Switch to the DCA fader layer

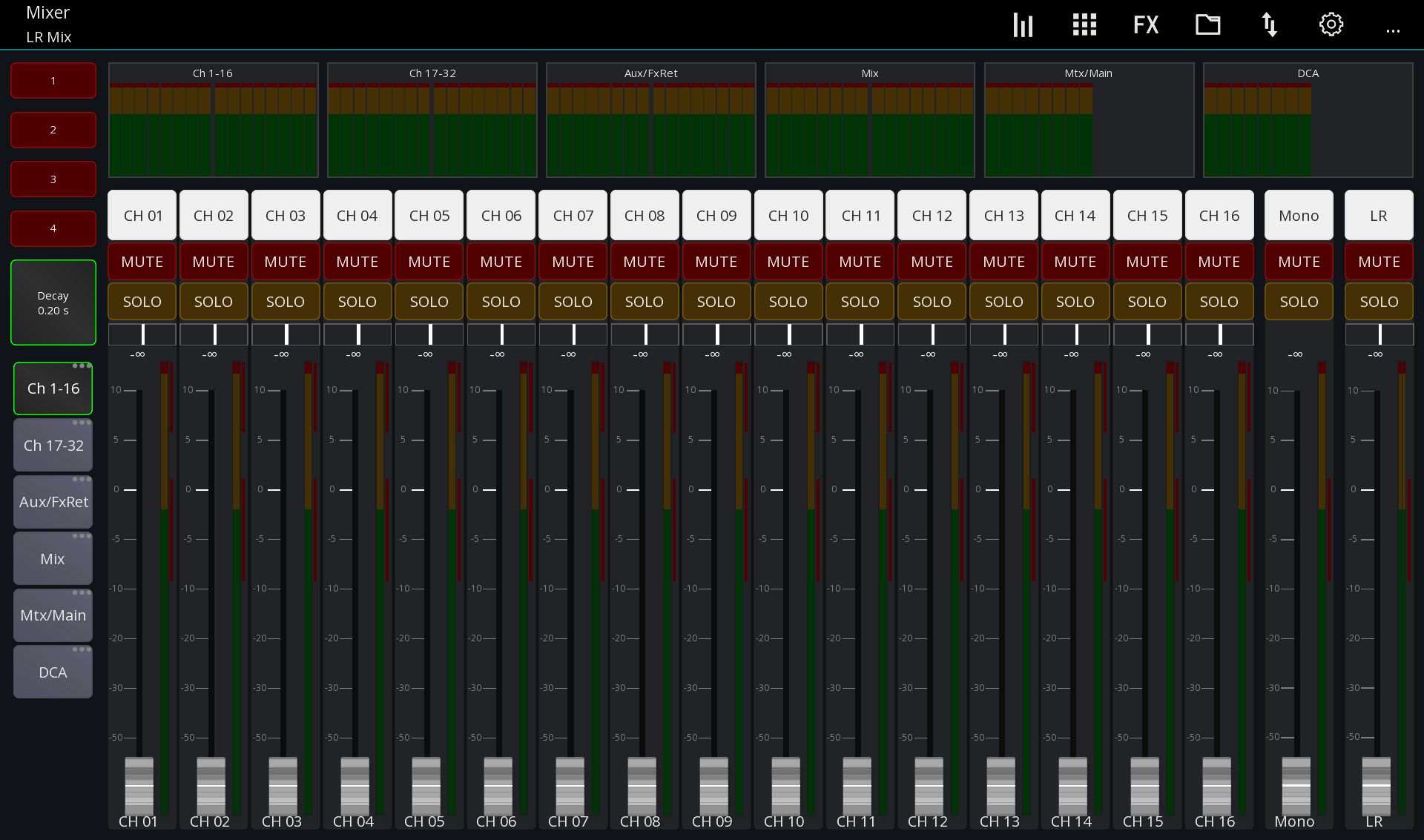coord(53,672)
